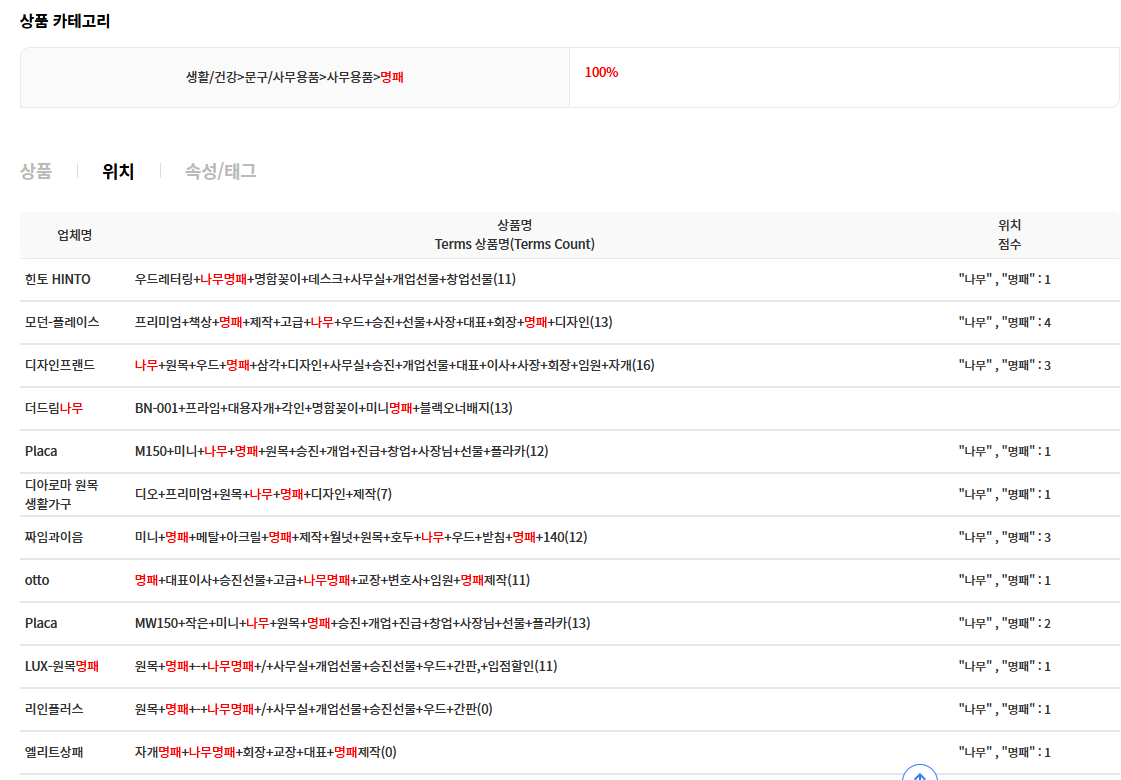The width and height of the screenshot is (1121, 780).
Task: Select the 더드림나무 company cell
Action: [x=54, y=408]
